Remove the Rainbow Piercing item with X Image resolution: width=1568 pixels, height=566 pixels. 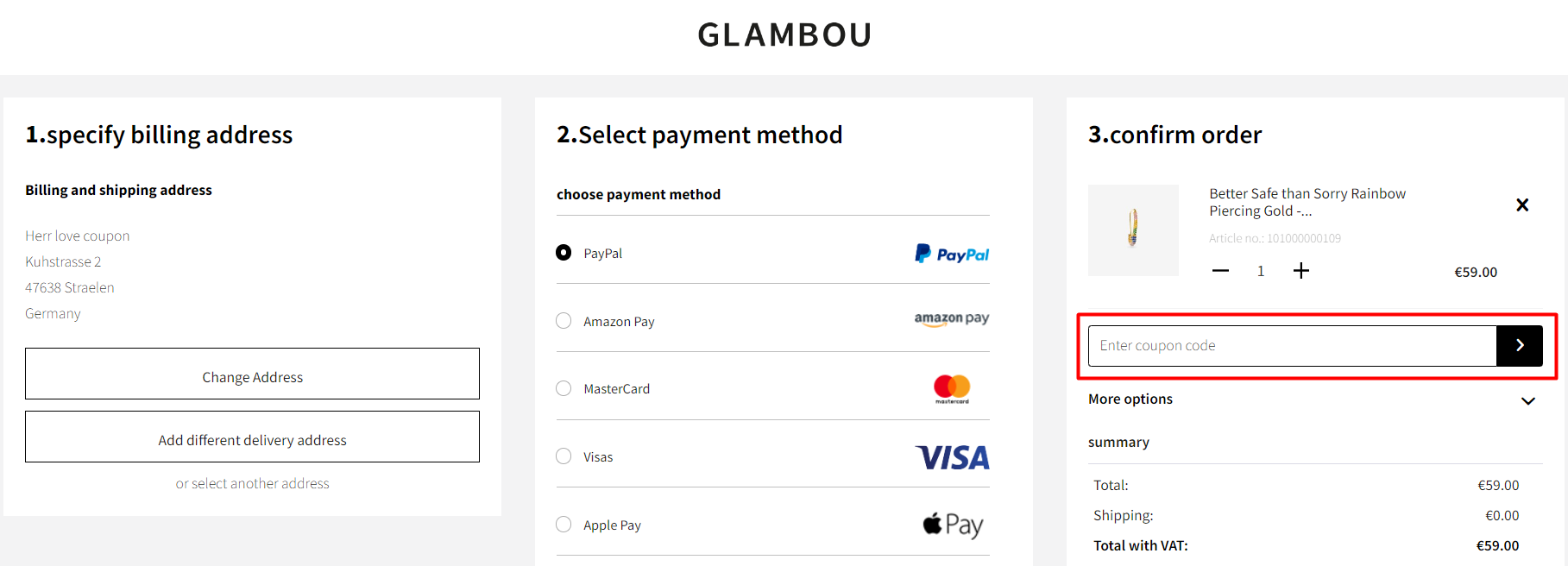coord(1522,205)
